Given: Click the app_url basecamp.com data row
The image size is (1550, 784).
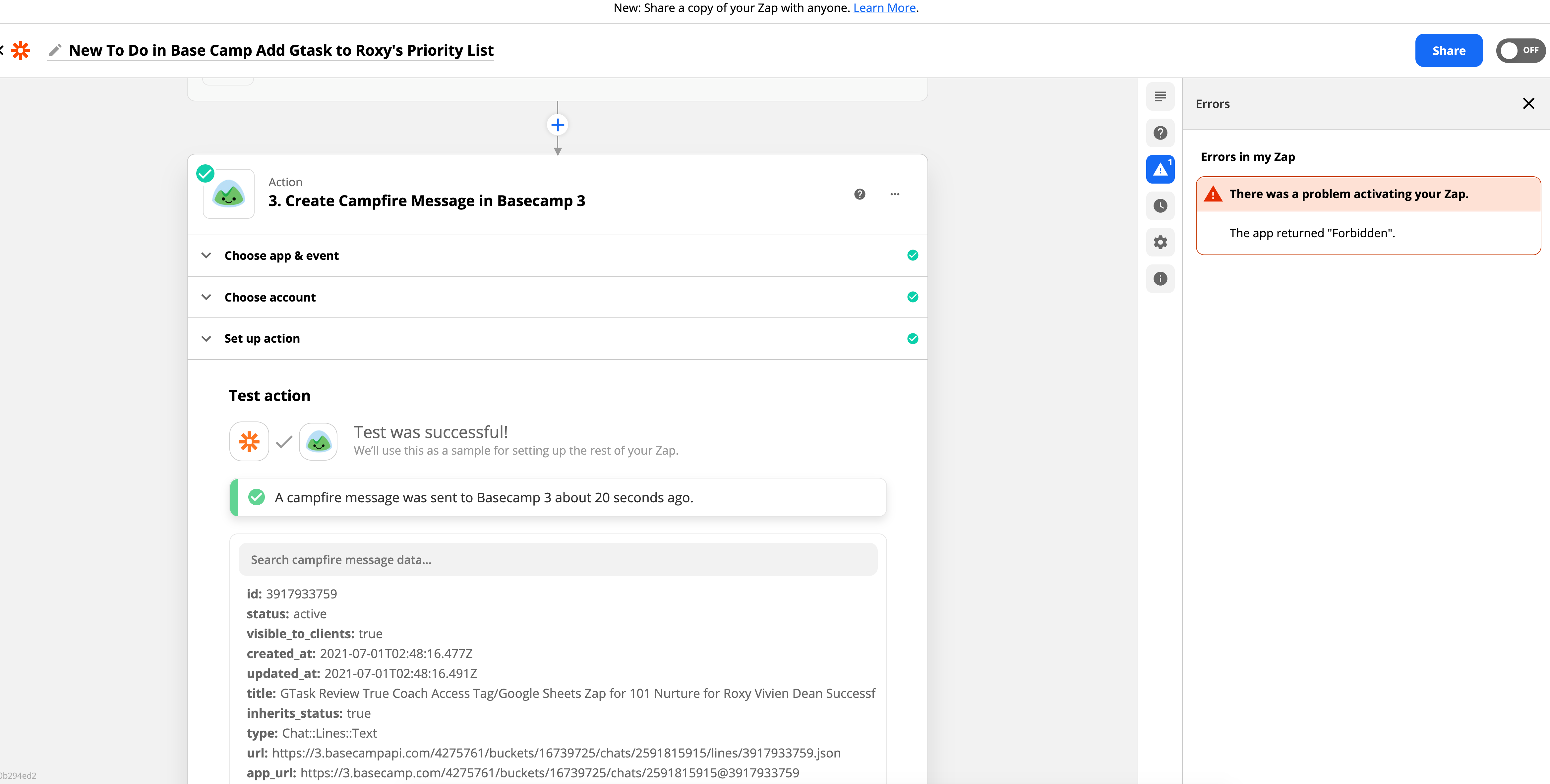Looking at the screenshot, I should click(522, 772).
